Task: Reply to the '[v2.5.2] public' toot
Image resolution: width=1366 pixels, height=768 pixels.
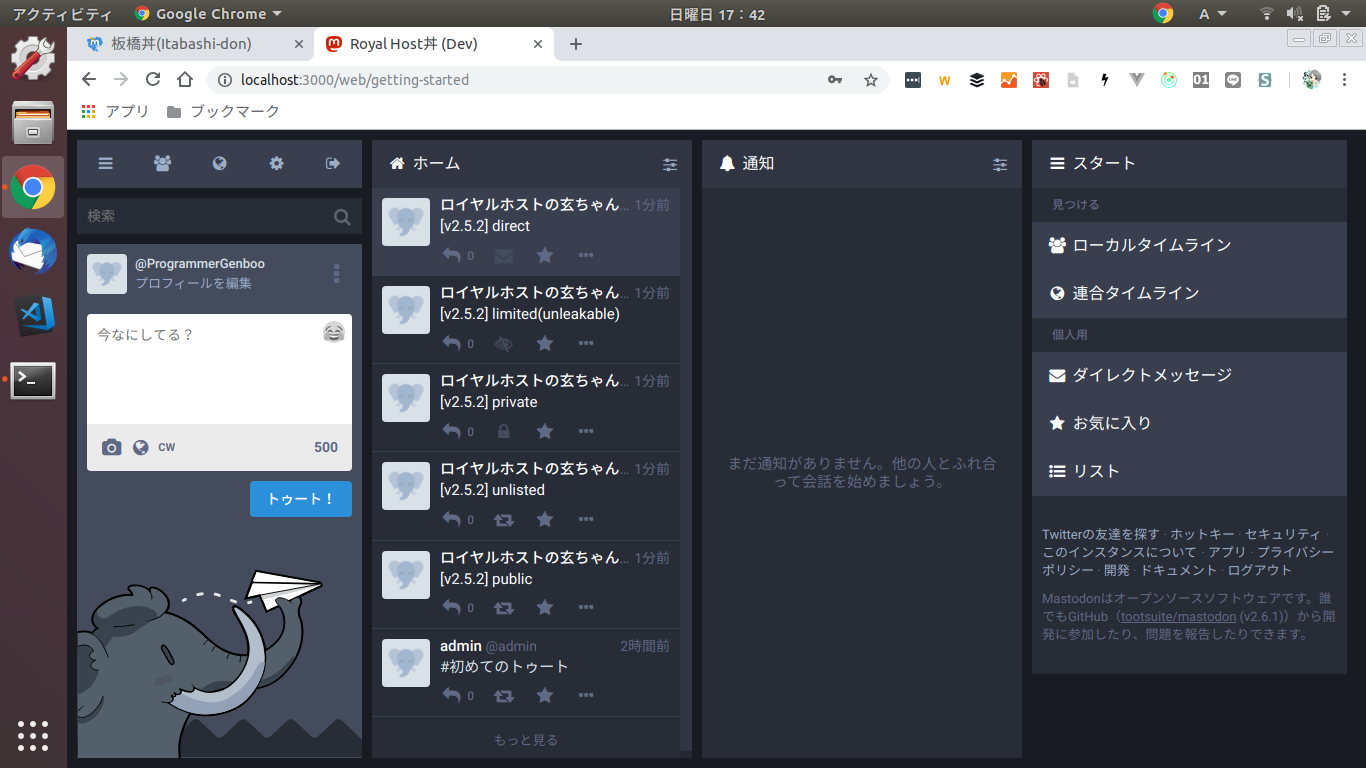Action: coord(452,607)
